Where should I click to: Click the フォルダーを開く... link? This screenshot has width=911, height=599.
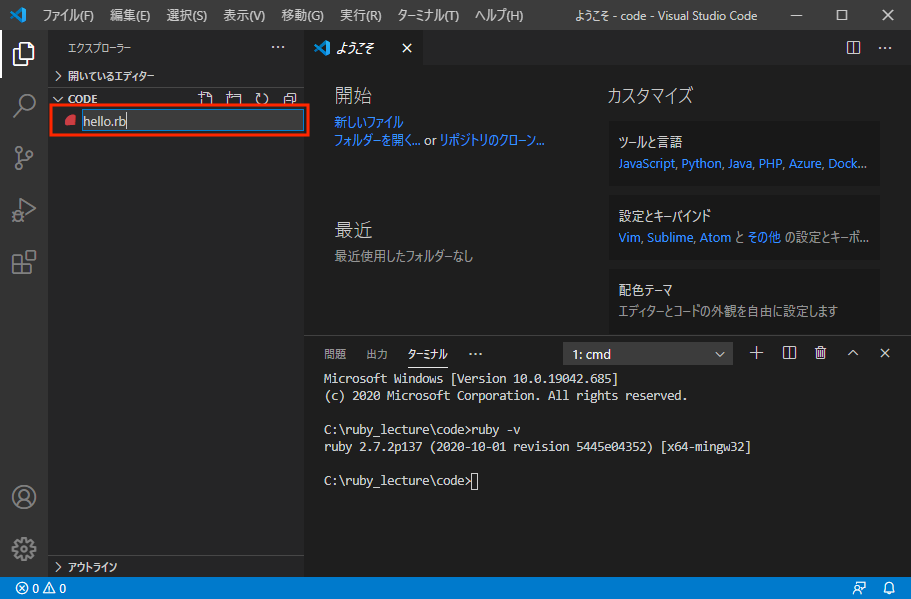(x=377, y=141)
